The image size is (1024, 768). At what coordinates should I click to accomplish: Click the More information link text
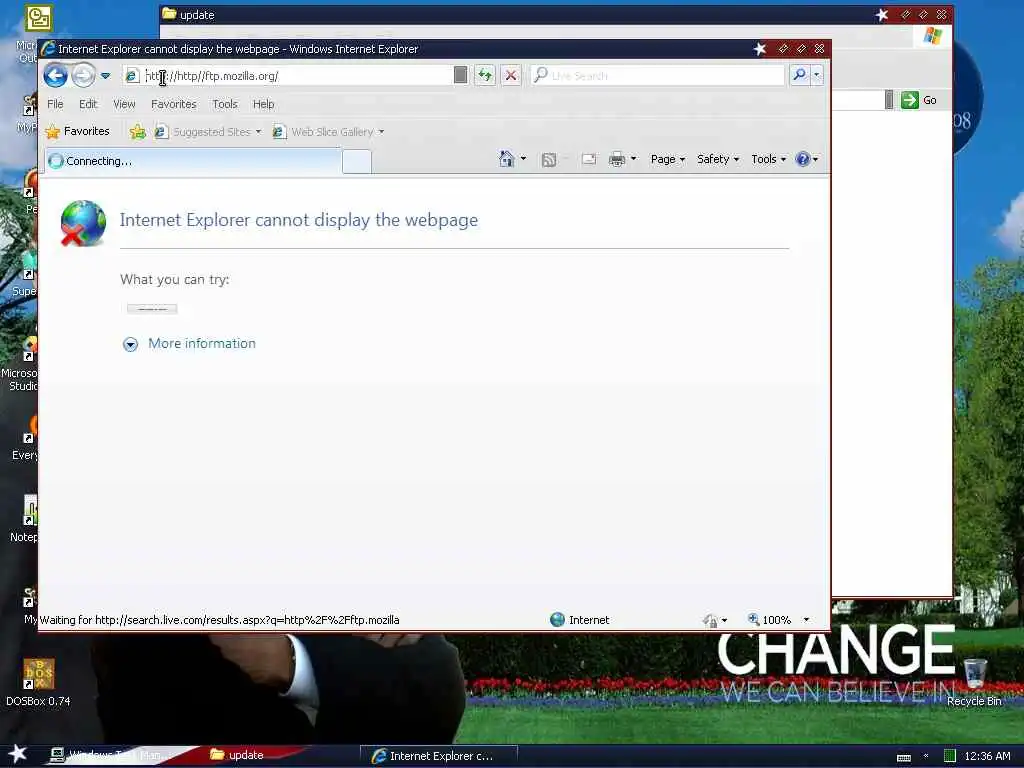(x=202, y=344)
